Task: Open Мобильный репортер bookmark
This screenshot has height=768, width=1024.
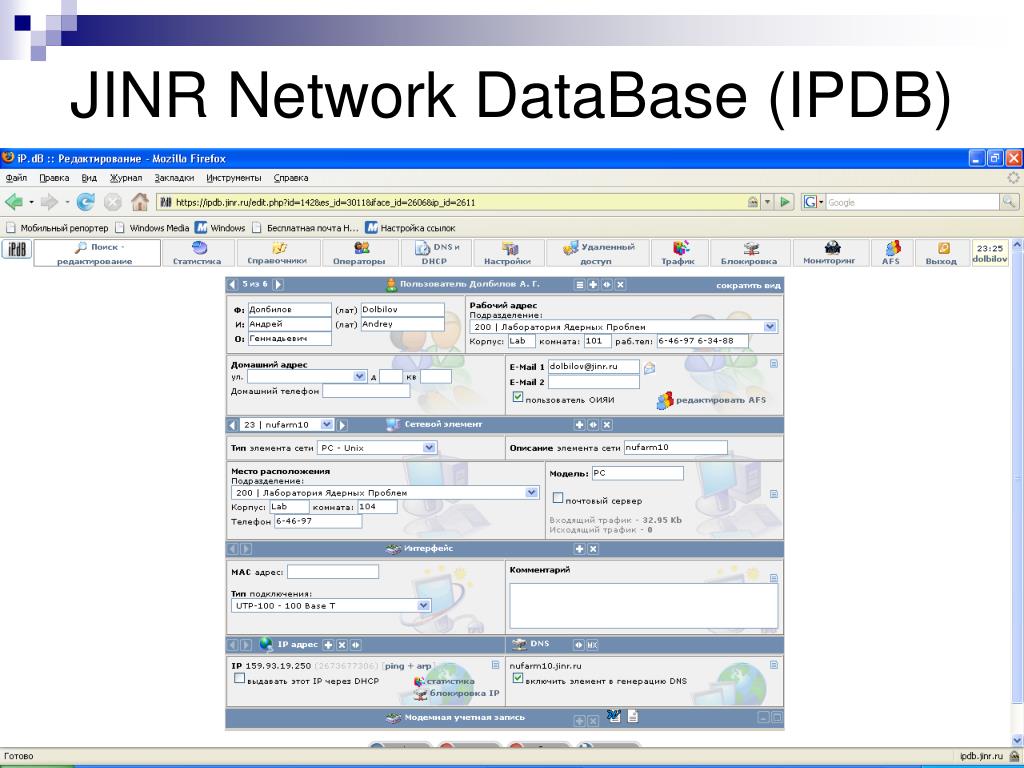Action: pos(57,228)
